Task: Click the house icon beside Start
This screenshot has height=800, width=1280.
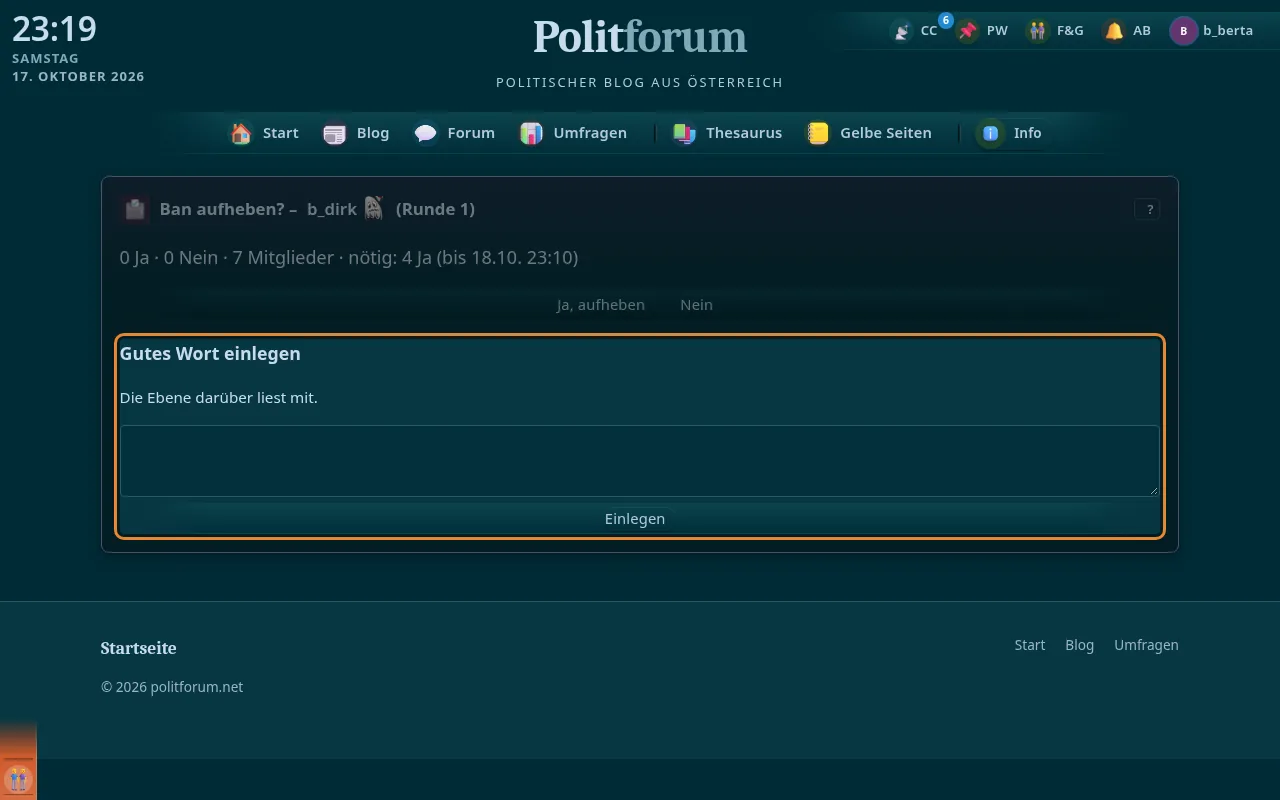Action: 241,133
